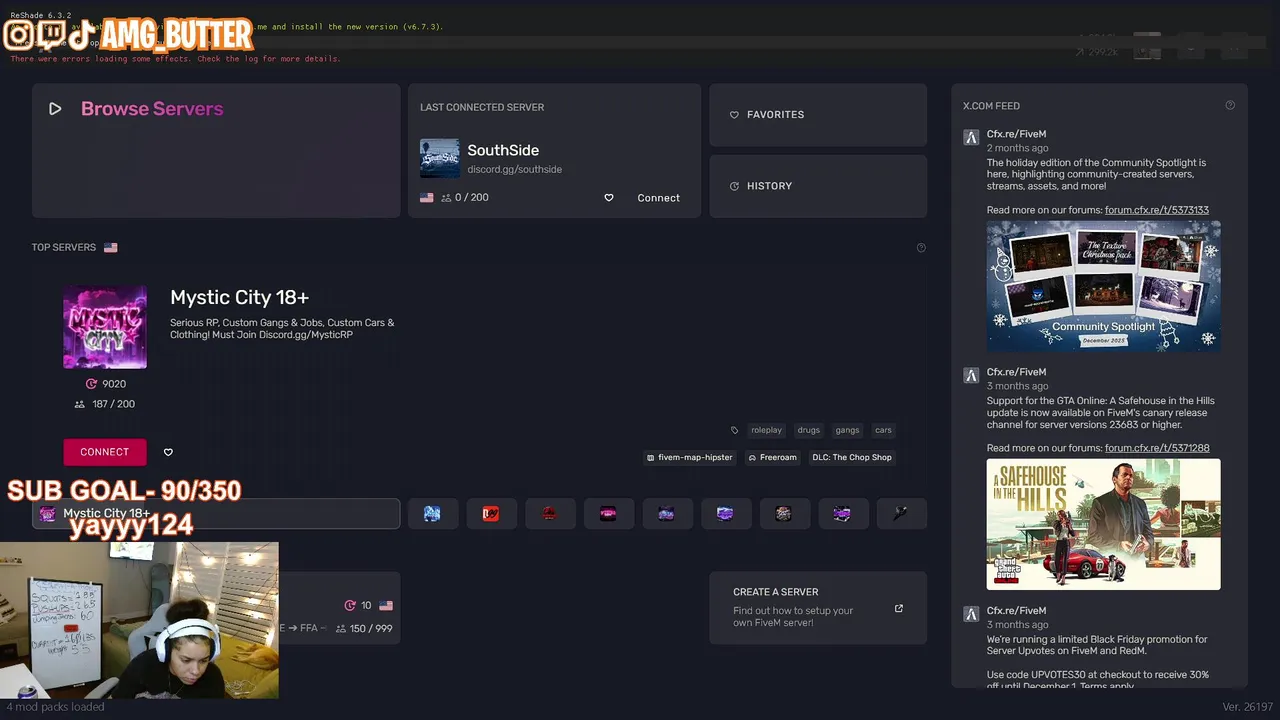
Task: Select the eighth purple server icon in strip
Action: pyautogui.click(x=842, y=514)
